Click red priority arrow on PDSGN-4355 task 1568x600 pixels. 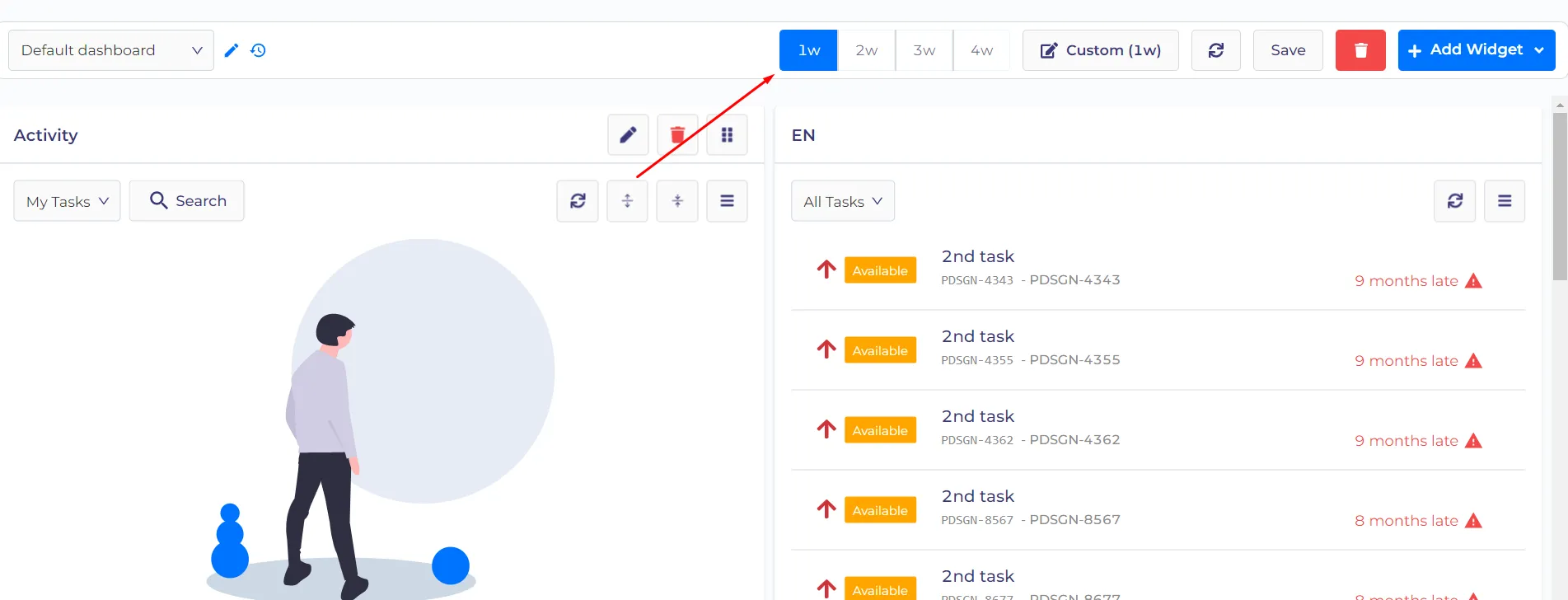click(826, 349)
